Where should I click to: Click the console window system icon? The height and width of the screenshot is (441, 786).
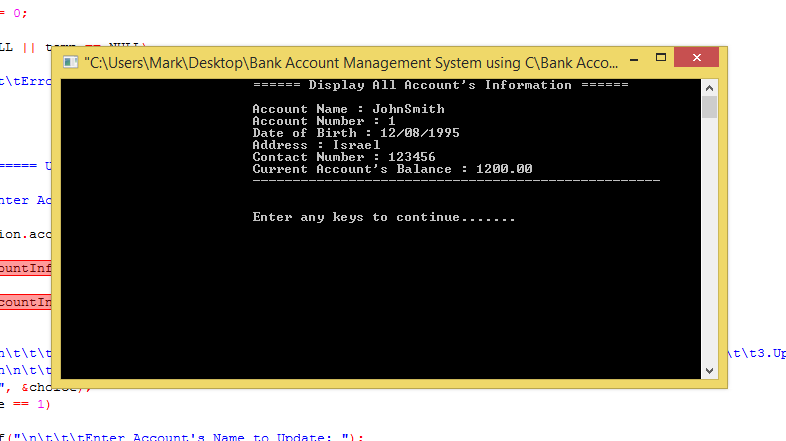70,62
